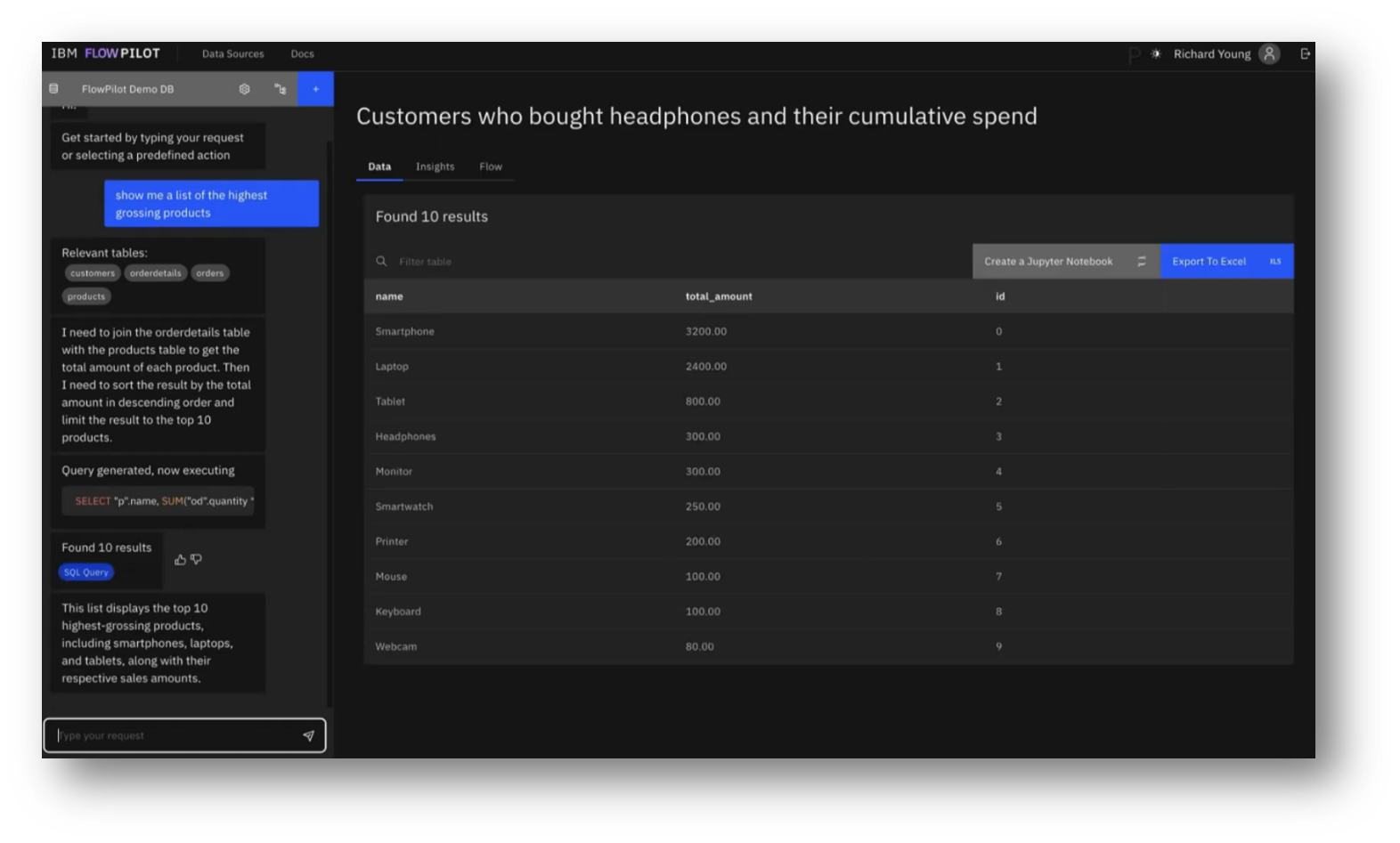
Task: Click the page title about headphones customers
Action: pyautogui.click(x=696, y=117)
